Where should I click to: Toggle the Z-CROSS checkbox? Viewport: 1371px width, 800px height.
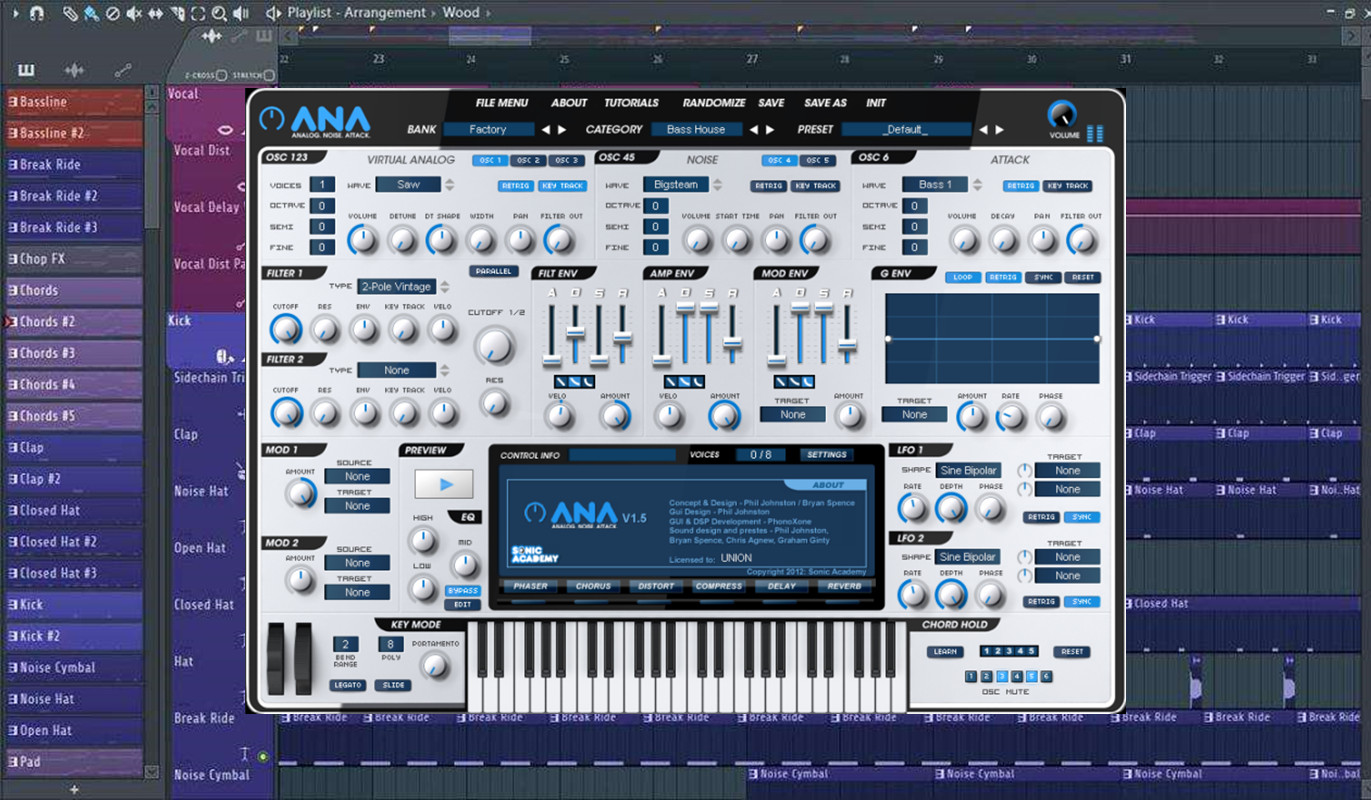(x=221, y=75)
